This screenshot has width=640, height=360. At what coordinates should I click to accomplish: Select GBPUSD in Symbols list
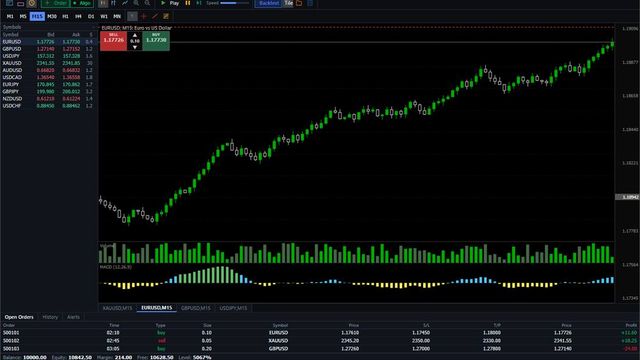point(49,49)
